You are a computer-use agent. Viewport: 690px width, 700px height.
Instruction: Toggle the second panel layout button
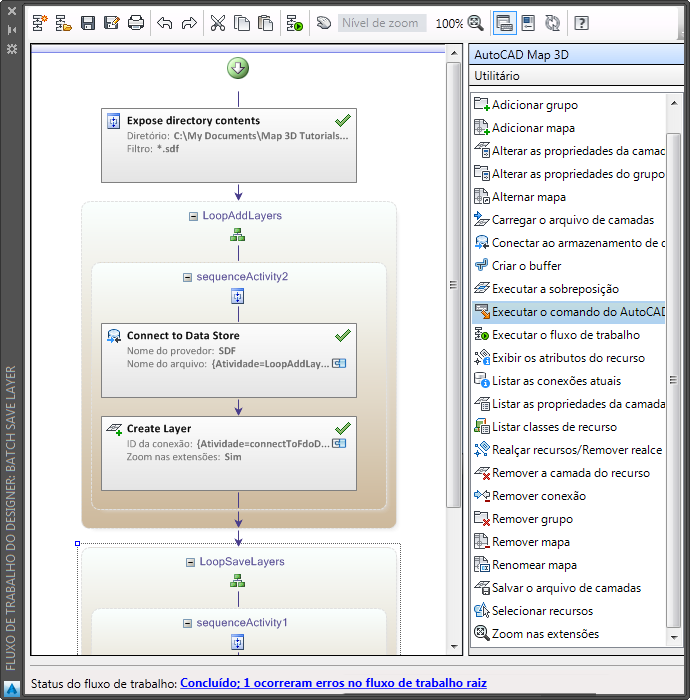(528, 23)
